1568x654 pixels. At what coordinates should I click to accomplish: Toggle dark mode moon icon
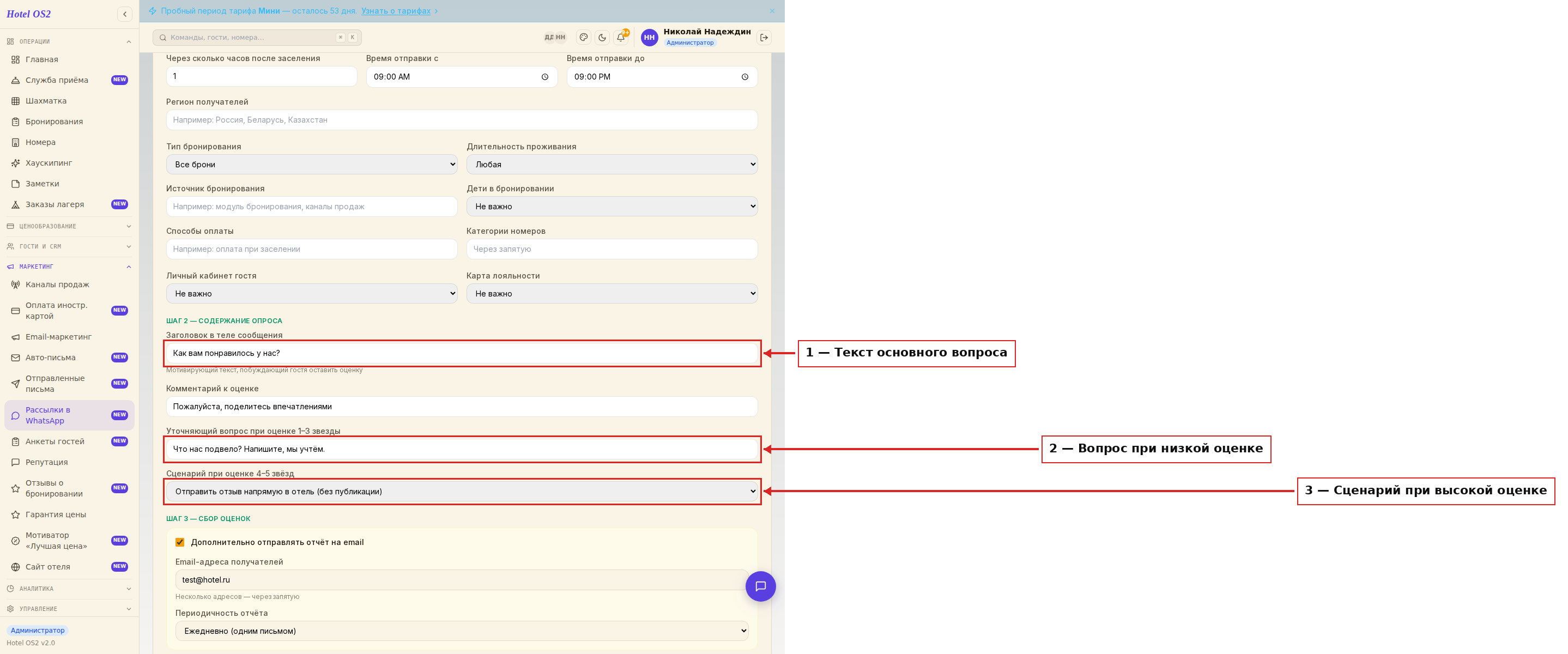[x=602, y=37]
